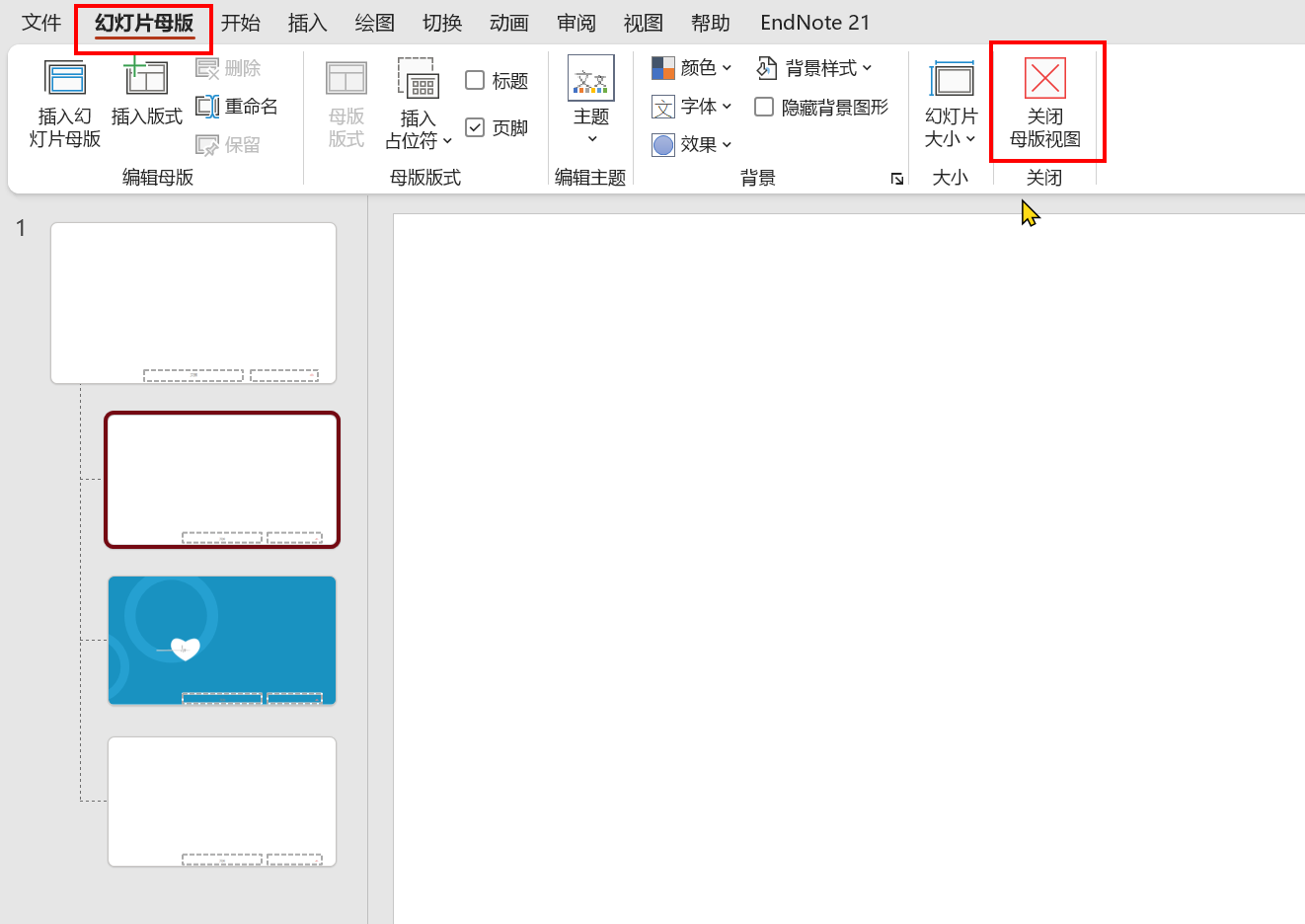This screenshot has width=1305, height=924.
Task: Open the File (文件) menu
Action: coord(41,23)
